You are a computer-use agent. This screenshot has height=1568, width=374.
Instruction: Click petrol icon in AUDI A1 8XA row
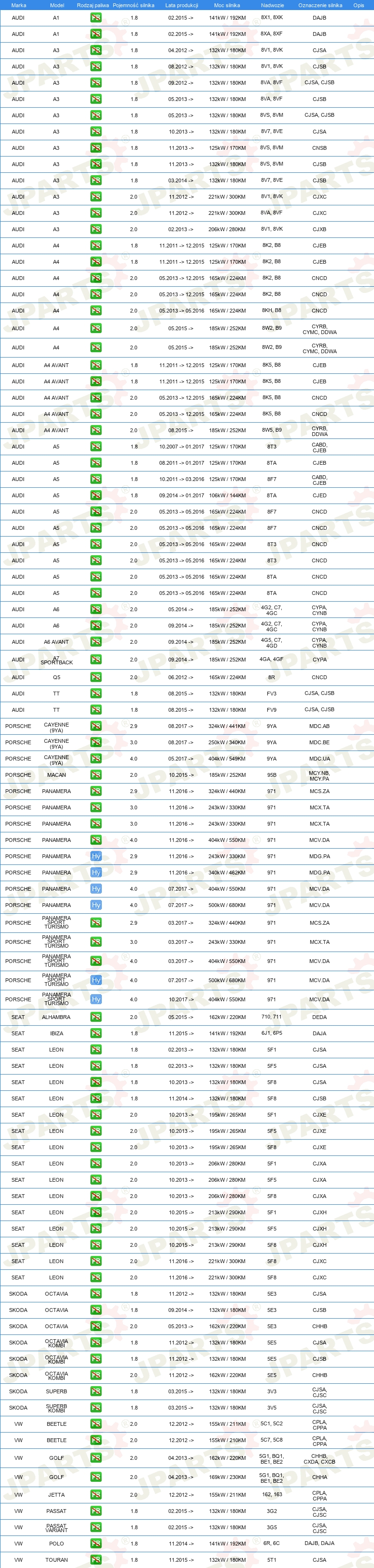[x=96, y=34]
